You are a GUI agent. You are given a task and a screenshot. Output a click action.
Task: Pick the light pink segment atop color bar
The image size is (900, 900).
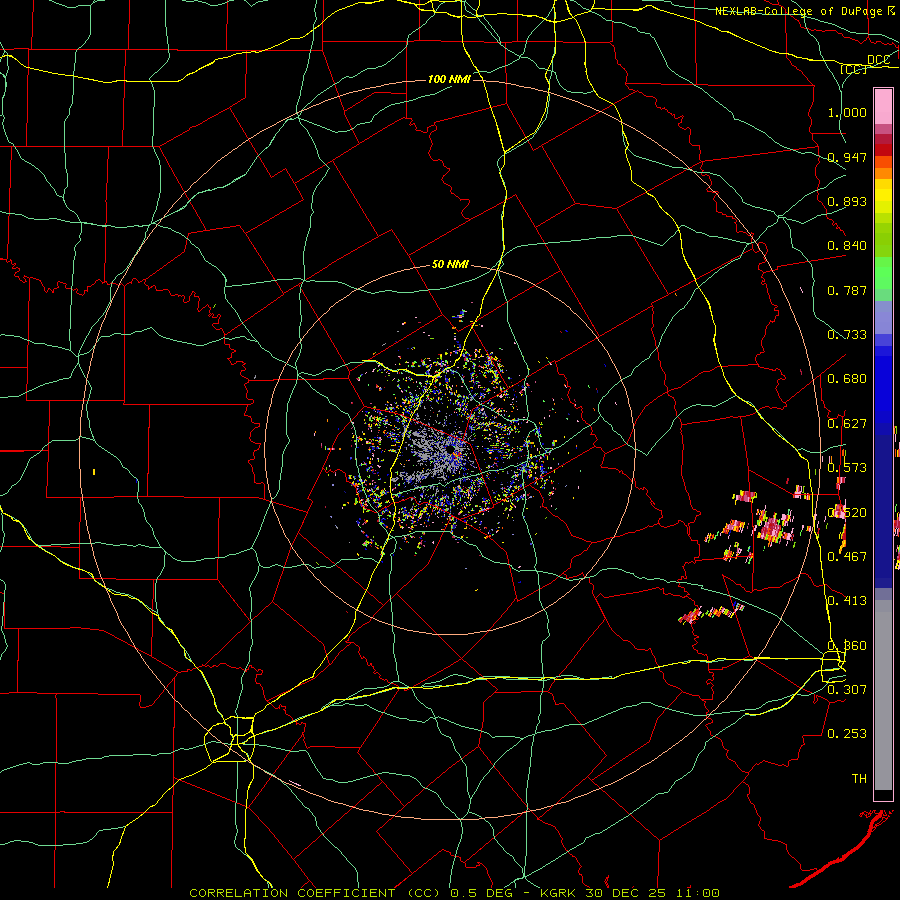pos(883,106)
